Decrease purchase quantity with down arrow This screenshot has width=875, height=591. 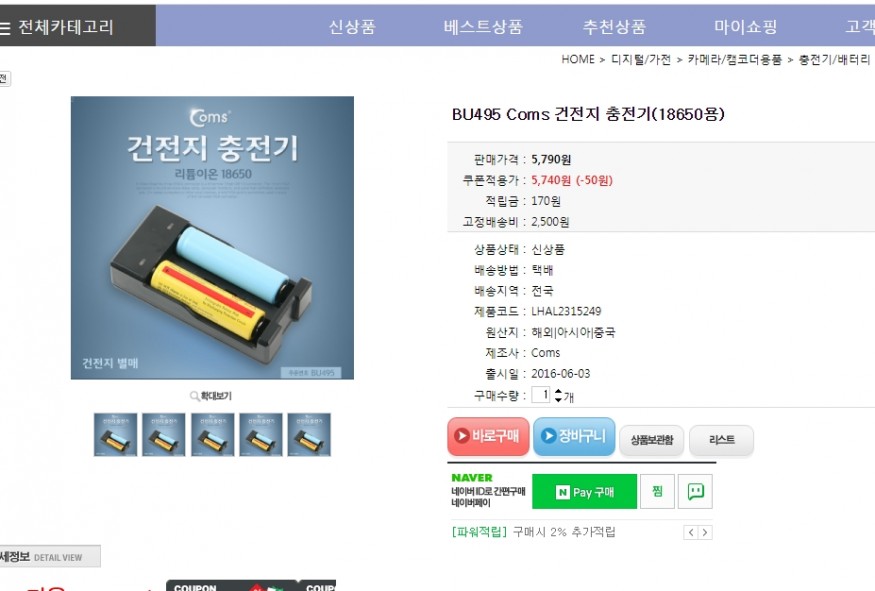(x=558, y=400)
